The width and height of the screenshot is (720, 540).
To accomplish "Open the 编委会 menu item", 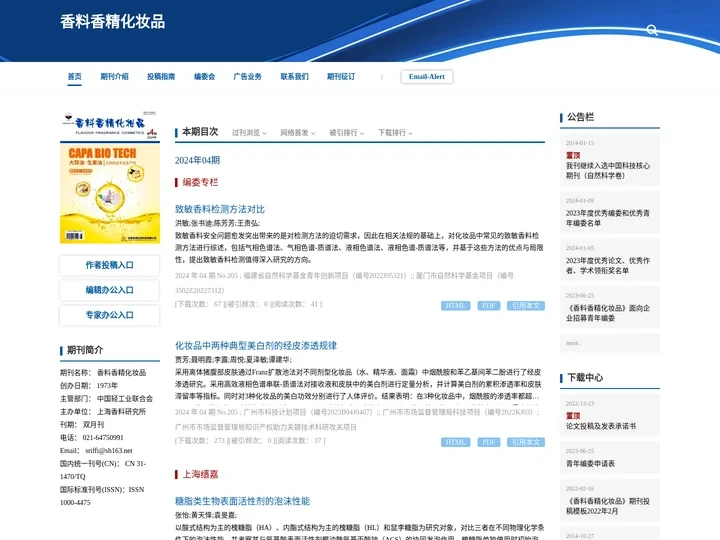I will [204, 77].
